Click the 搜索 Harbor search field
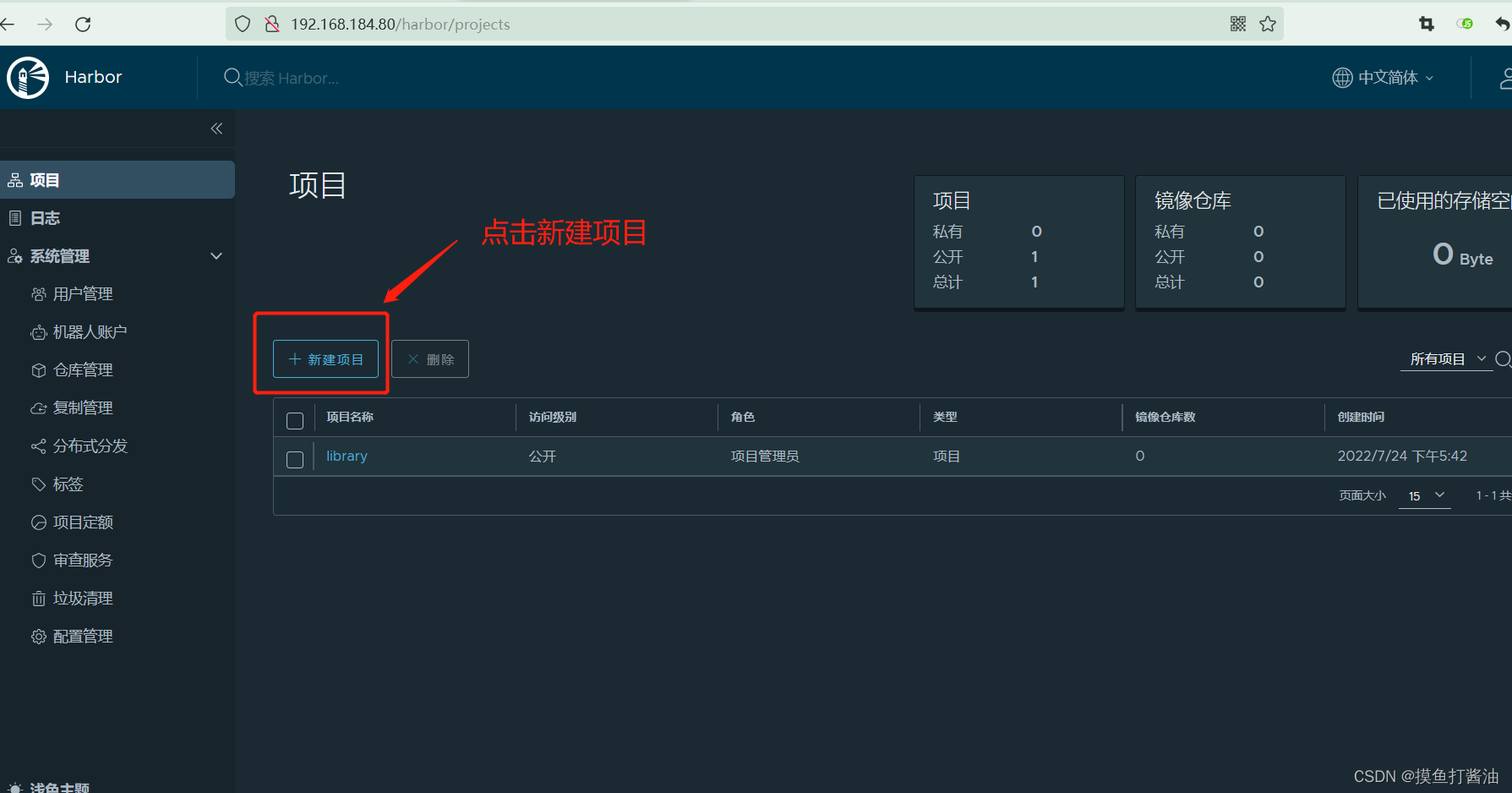1512x793 pixels. (292, 79)
